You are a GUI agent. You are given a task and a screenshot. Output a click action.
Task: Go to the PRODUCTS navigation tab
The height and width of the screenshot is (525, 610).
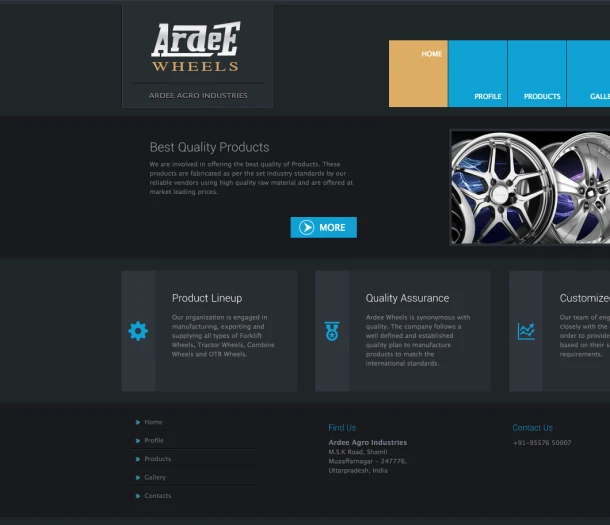(x=537, y=73)
